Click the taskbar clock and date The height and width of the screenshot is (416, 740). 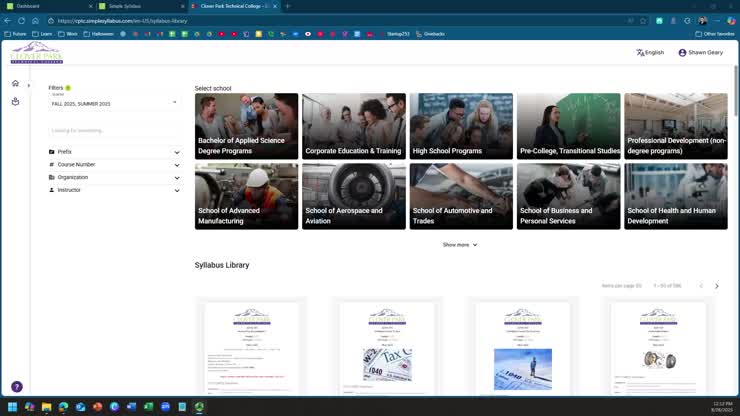(x=722, y=407)
